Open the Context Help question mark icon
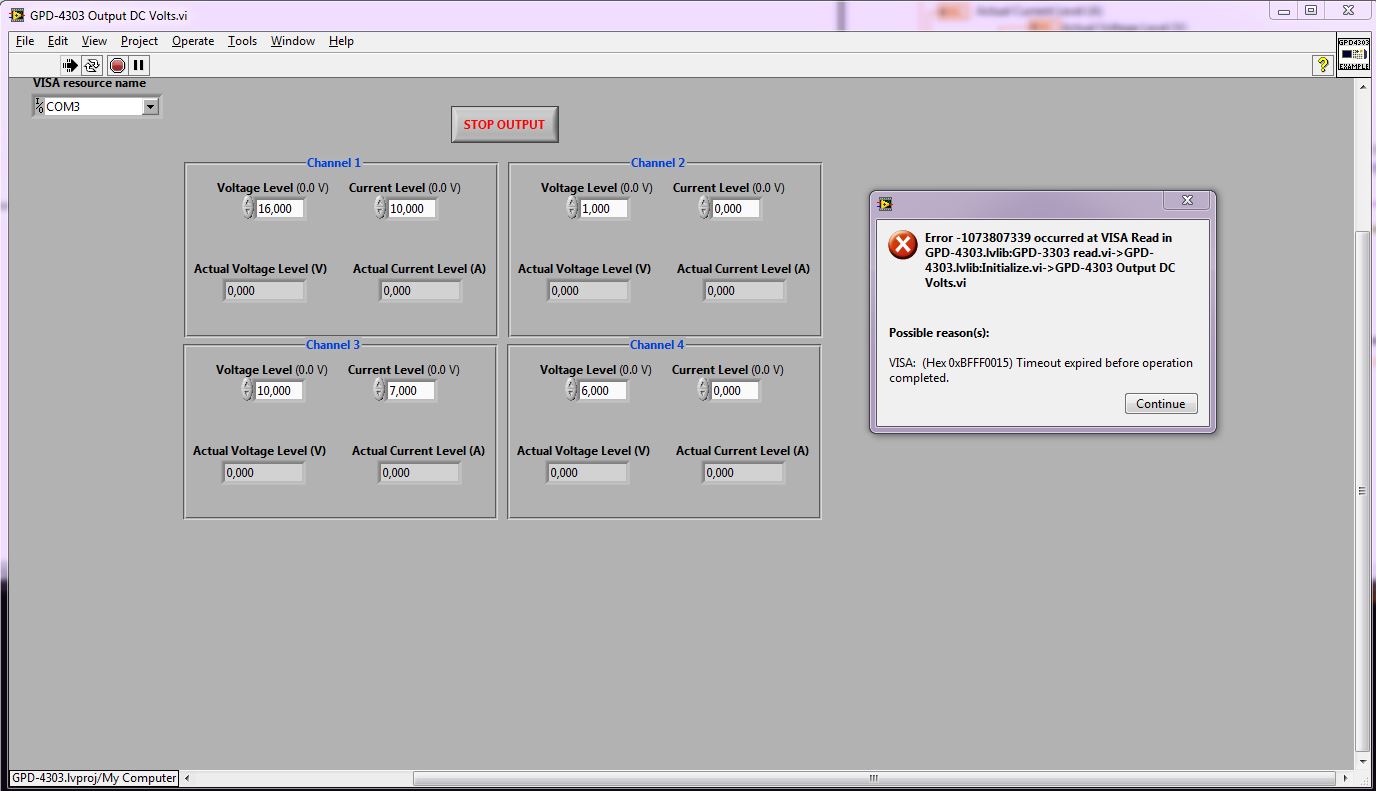The height and width of the screenshot is (791, 1376). pyautogui.click(x=1323, y=65)
